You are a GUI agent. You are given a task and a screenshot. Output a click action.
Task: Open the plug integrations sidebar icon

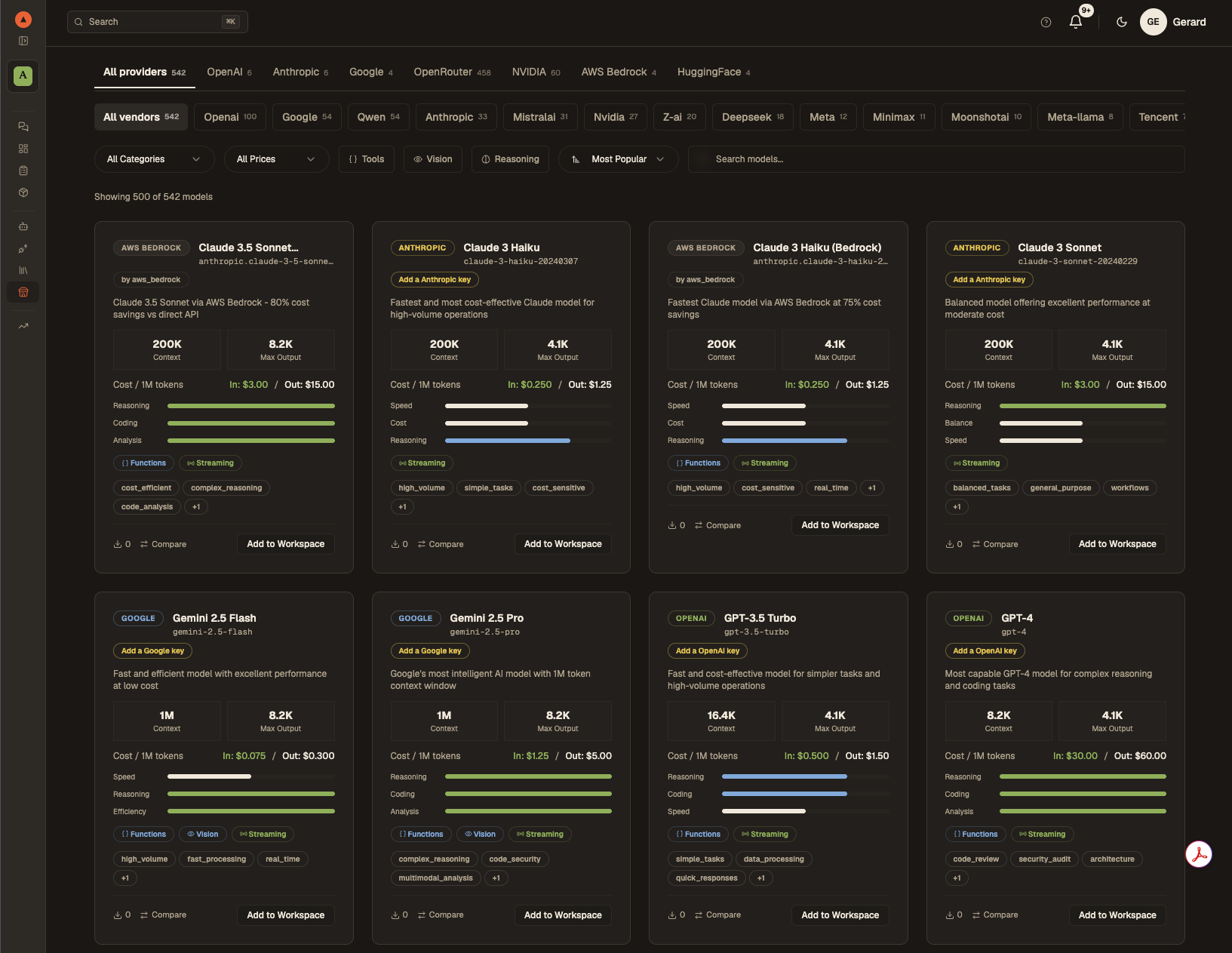(23, 248)
